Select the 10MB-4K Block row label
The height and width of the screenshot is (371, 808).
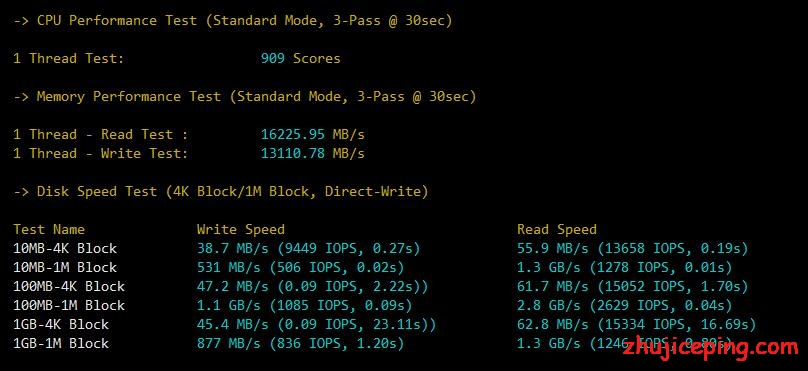point(65,248)
